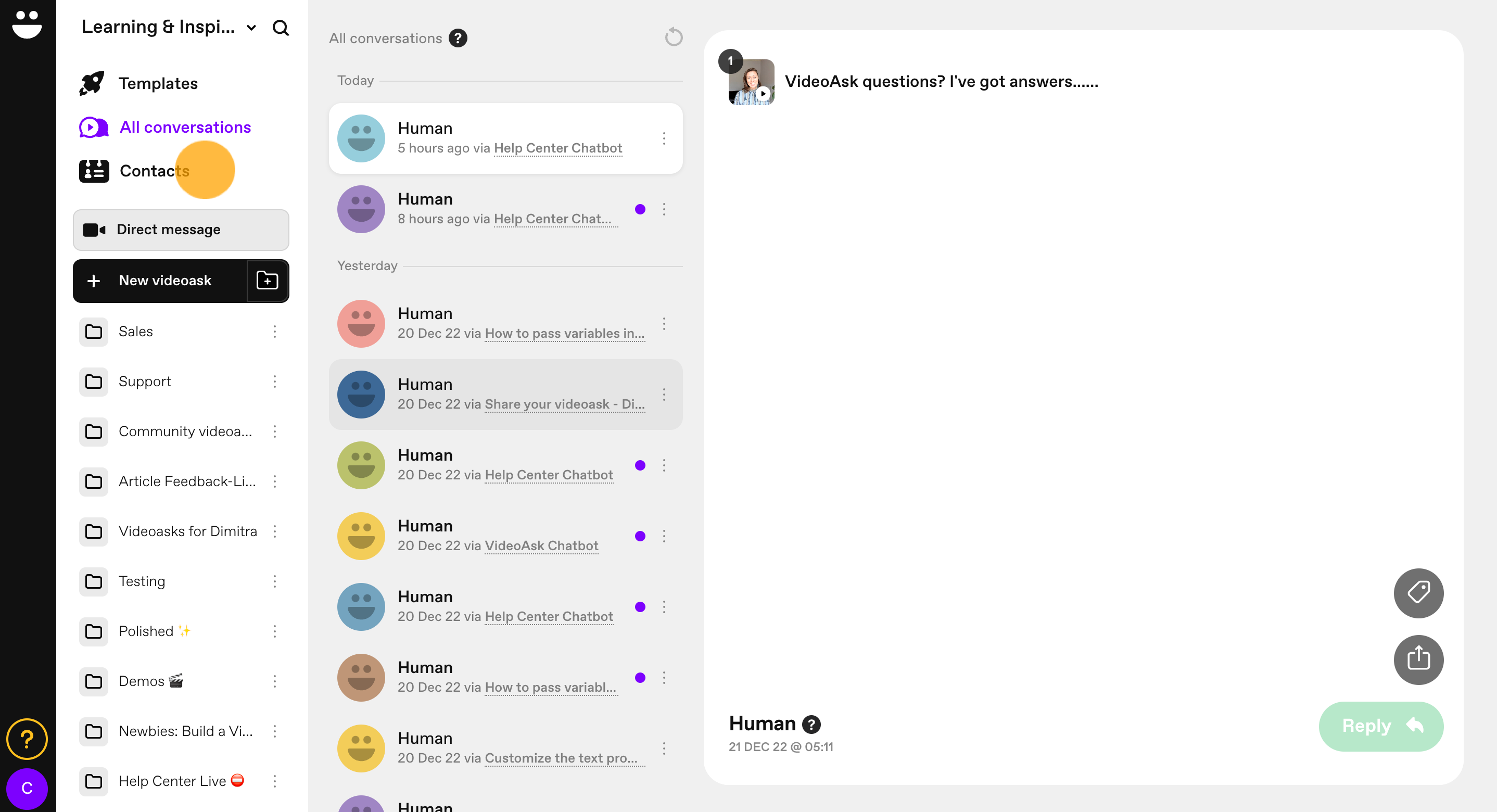The height and width of the screenshot is (812, 1497).
Task: Open Community videoa... folder options menu
Action: pos(275,432)
